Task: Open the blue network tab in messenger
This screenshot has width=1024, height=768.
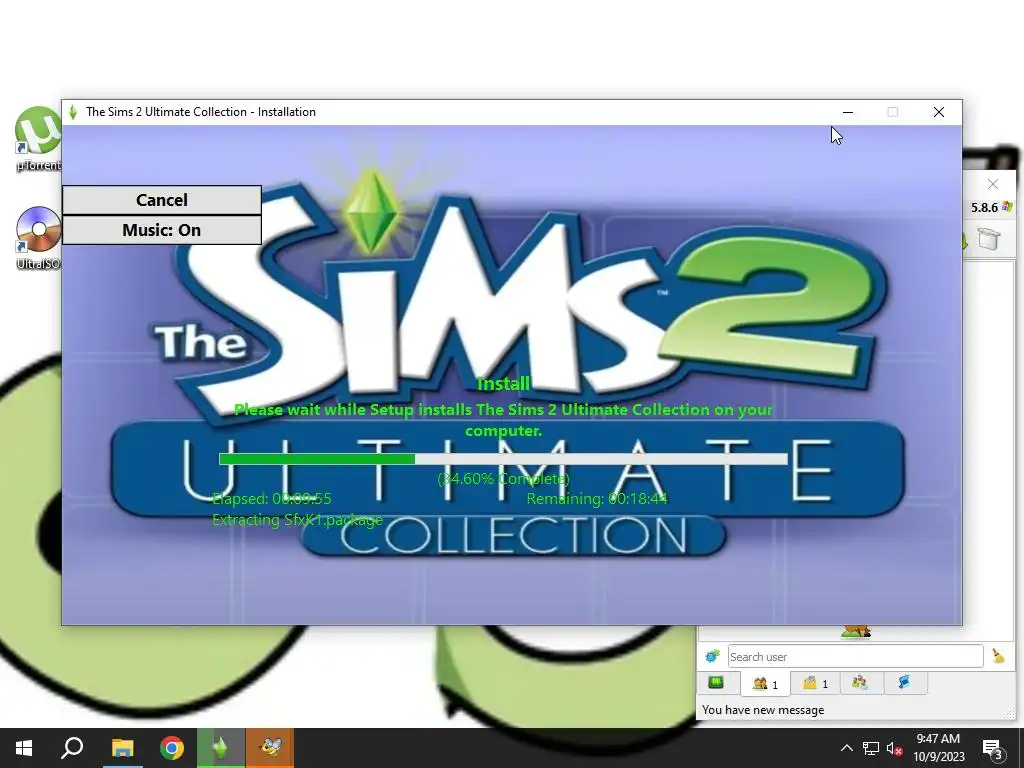Action: point(904,683)
